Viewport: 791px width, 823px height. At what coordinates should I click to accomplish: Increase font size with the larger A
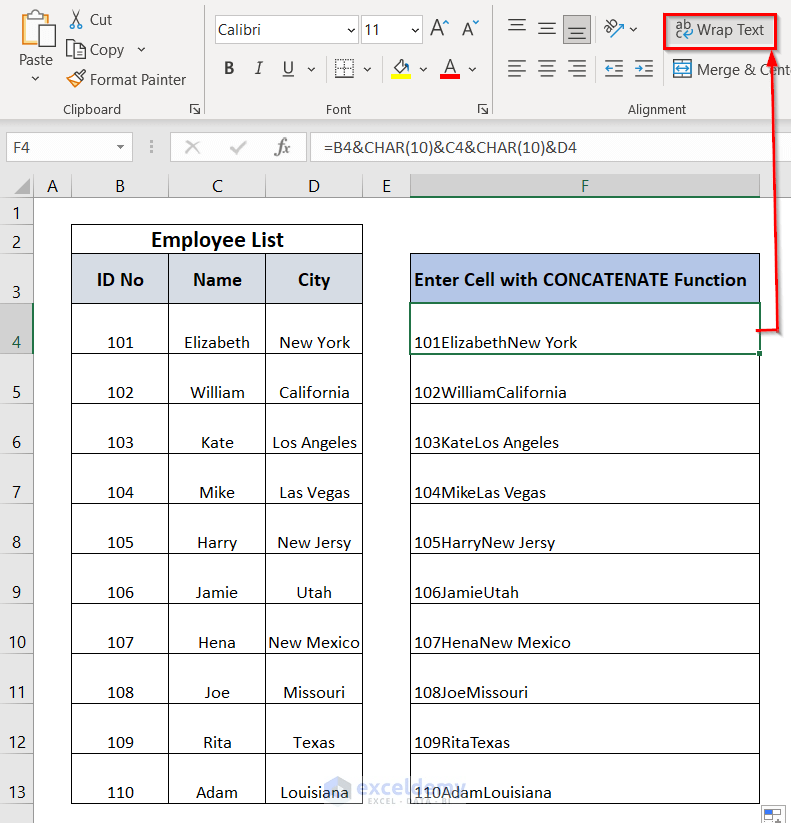(x=439, y=28)
